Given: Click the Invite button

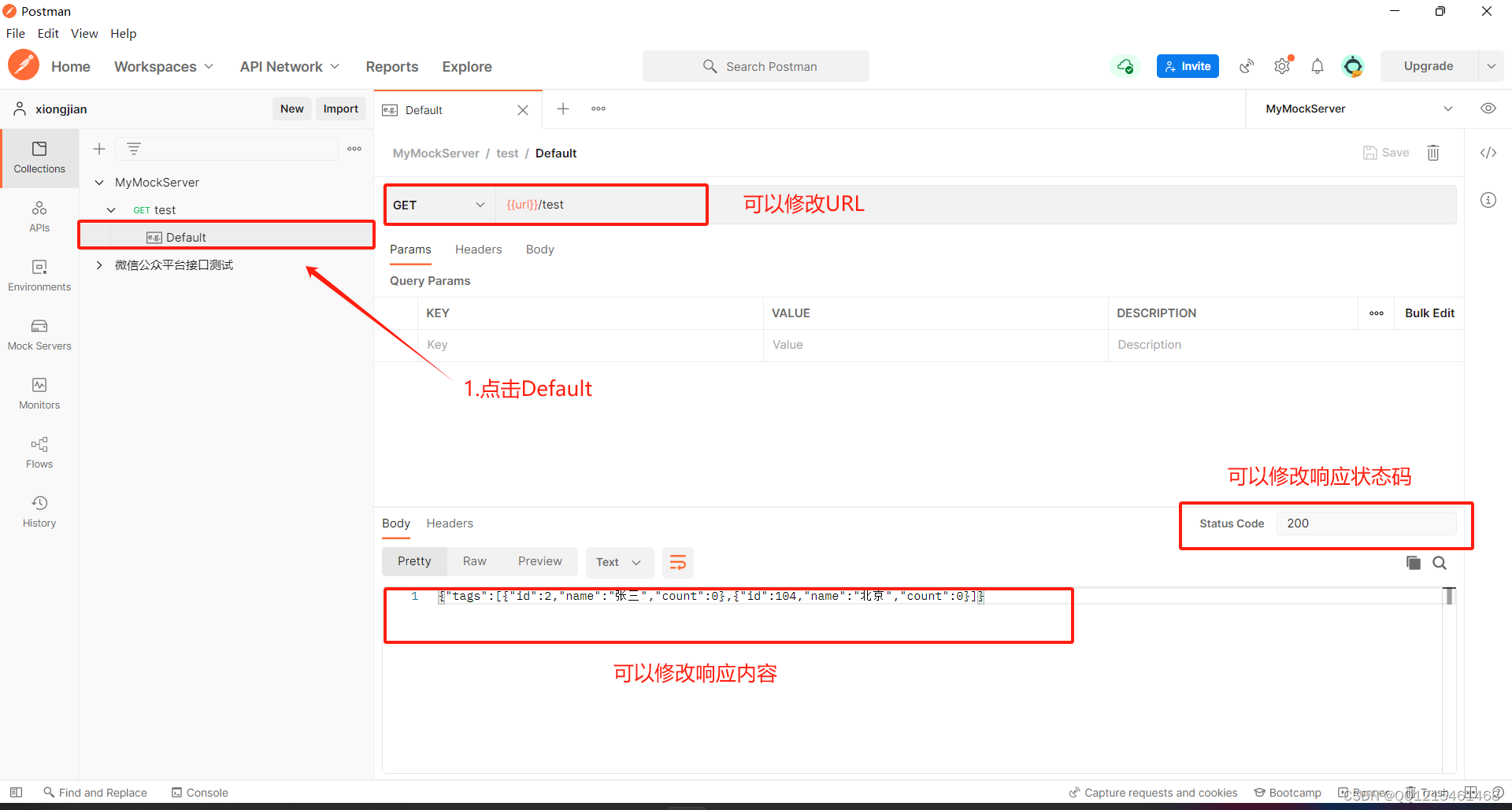Looking at the screenshot, I should pyautogui.click(x=1188, y=66).
